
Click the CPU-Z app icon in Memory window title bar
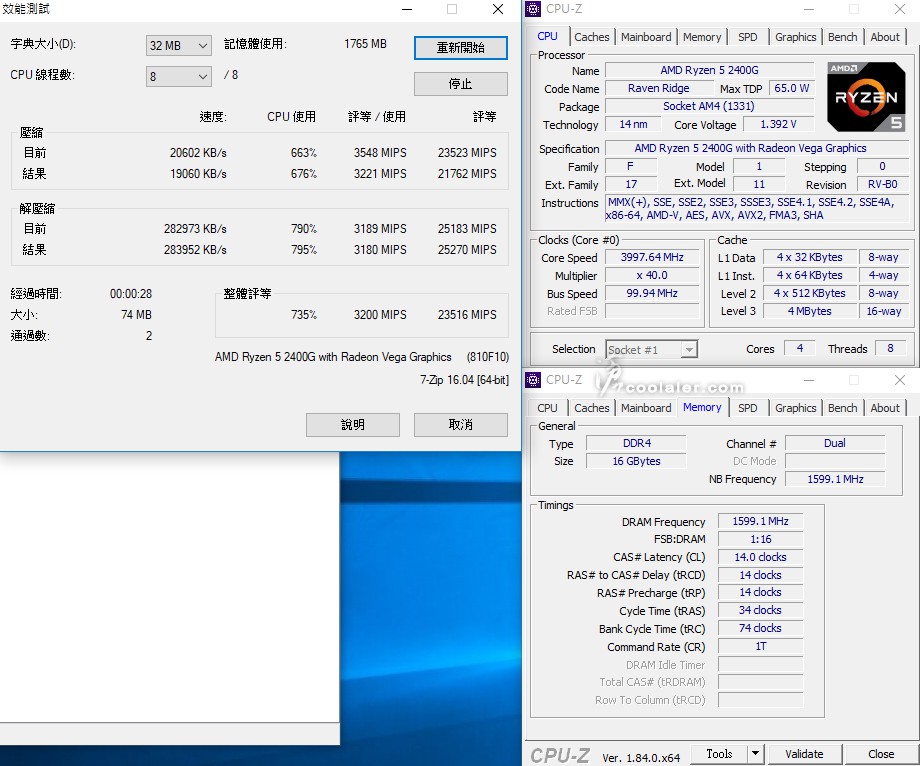tap(533, 379)
